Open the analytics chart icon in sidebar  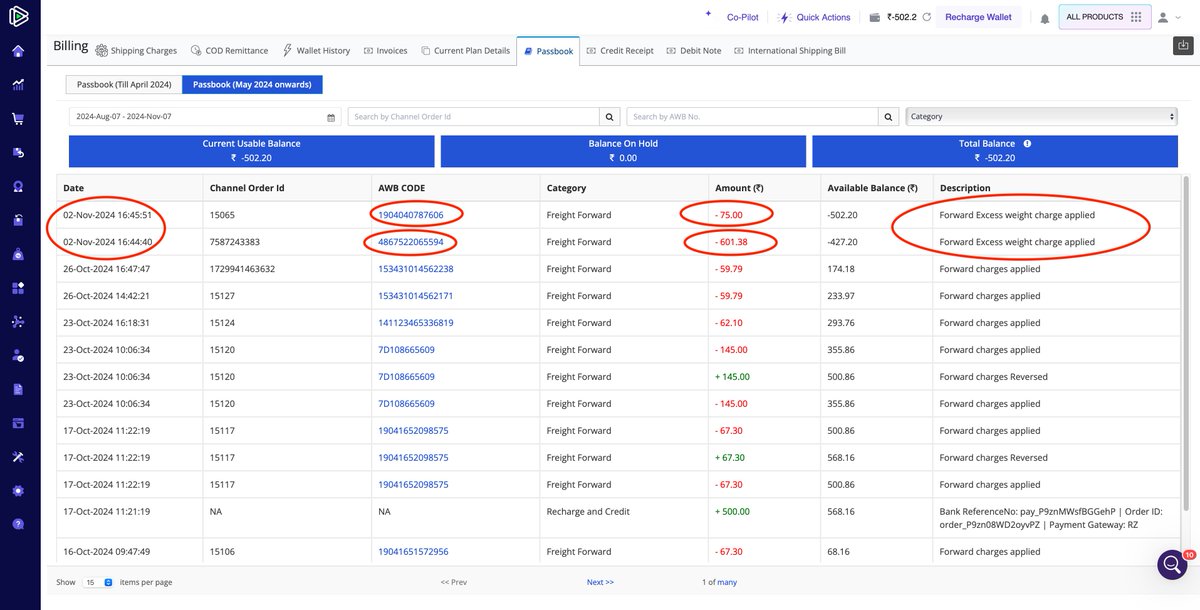tap(18, 85)
